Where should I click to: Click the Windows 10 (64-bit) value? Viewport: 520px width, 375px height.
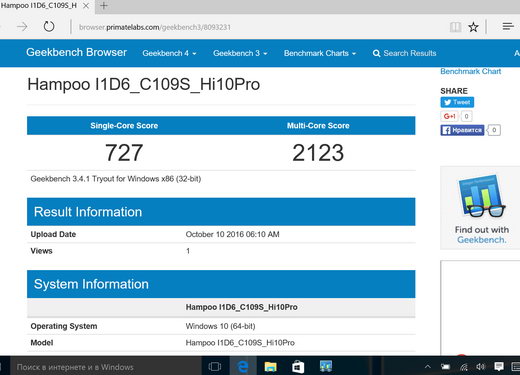tap(220, 326)
